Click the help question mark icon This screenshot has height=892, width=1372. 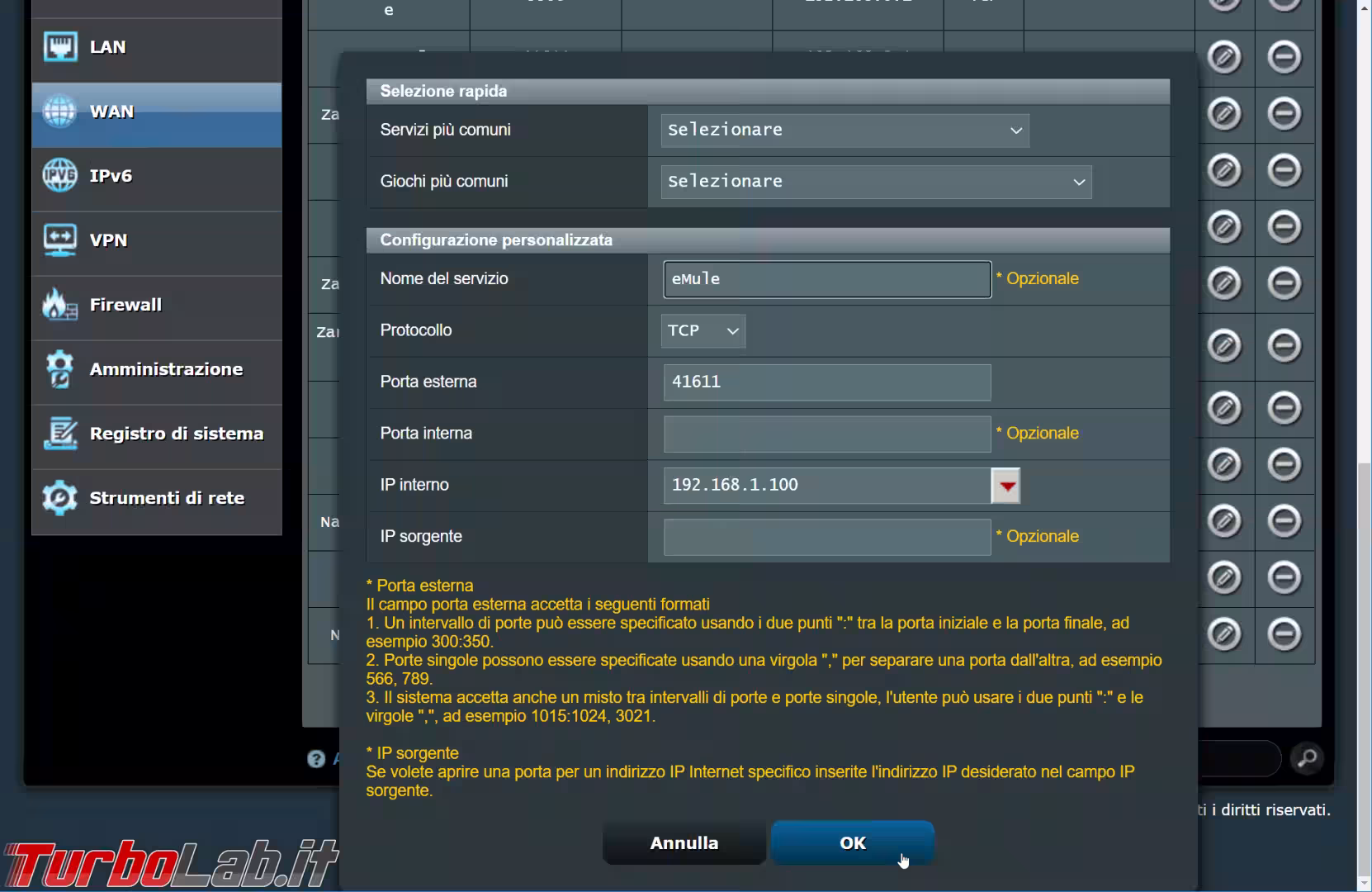pos(316,759)
